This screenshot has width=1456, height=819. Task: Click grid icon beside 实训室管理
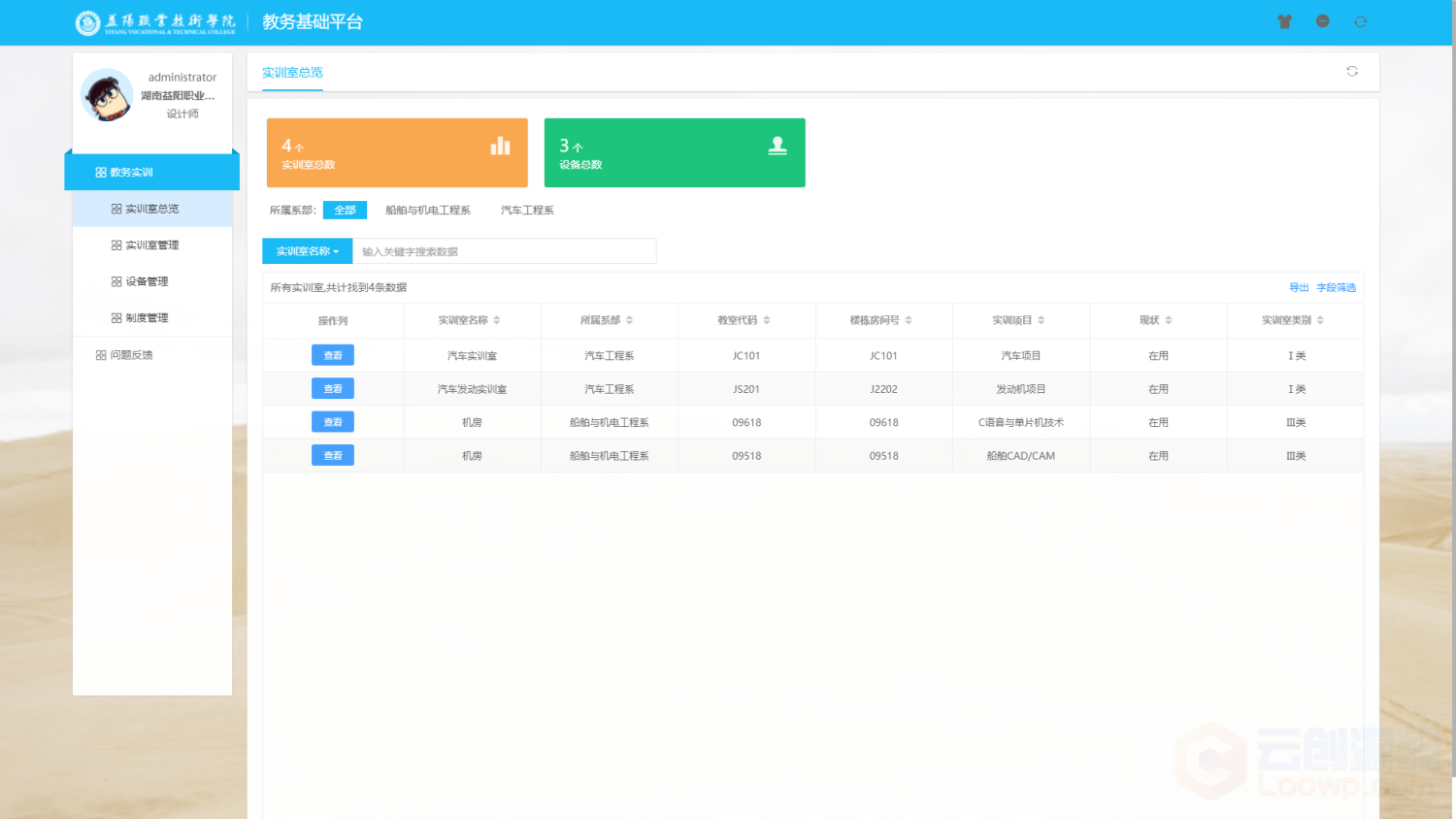(116, 246)
